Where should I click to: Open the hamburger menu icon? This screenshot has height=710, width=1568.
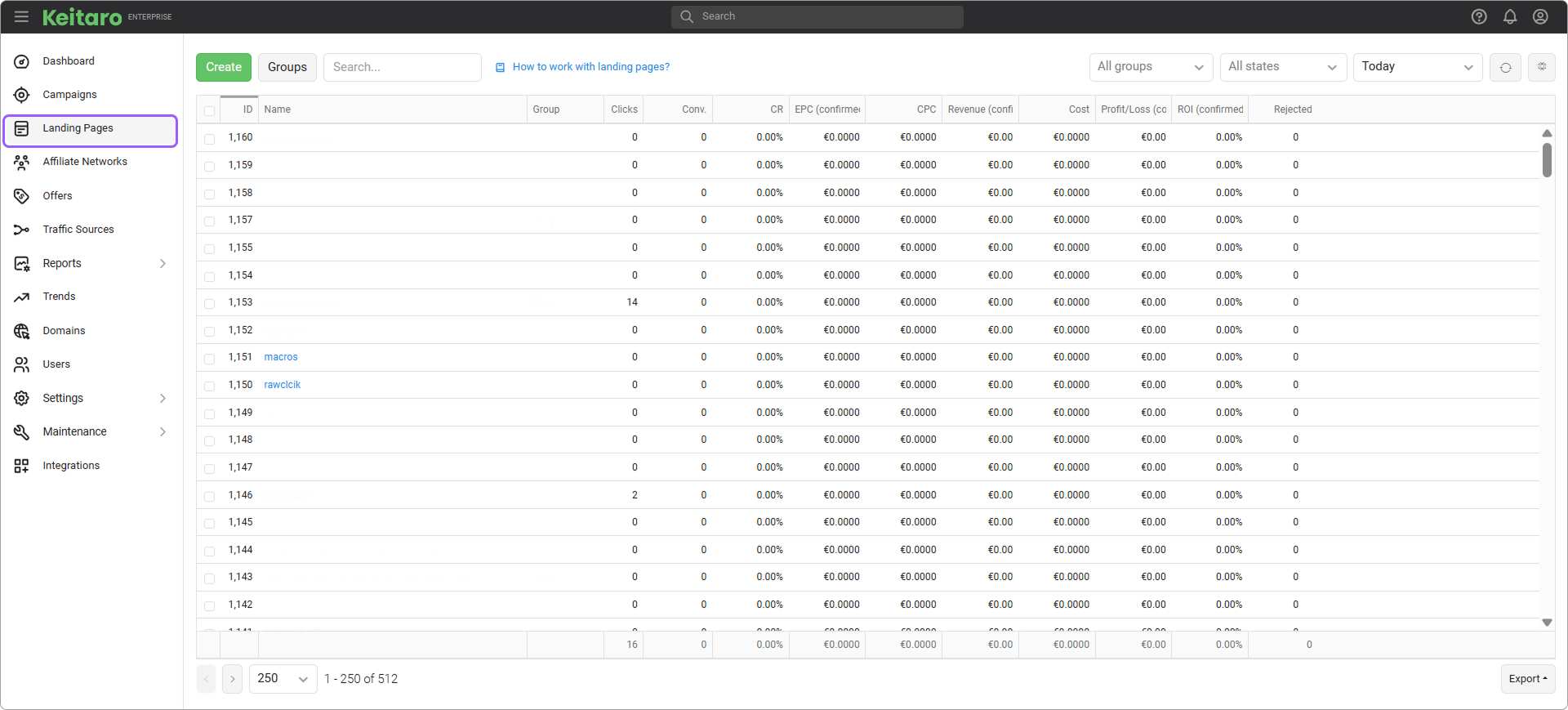[21, 16]
